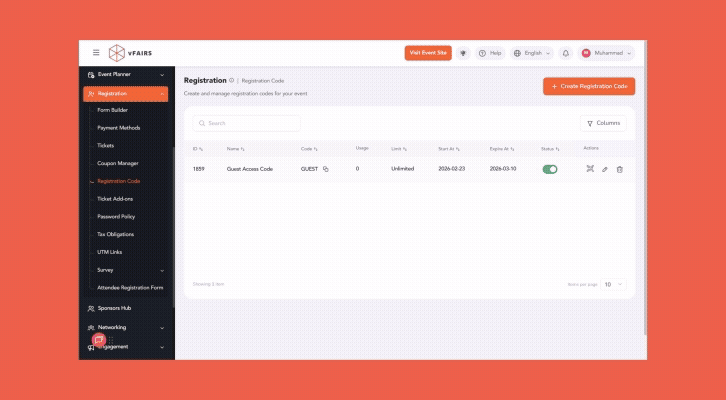
Task: Open the English language dropdown
Action: [532, 53]
